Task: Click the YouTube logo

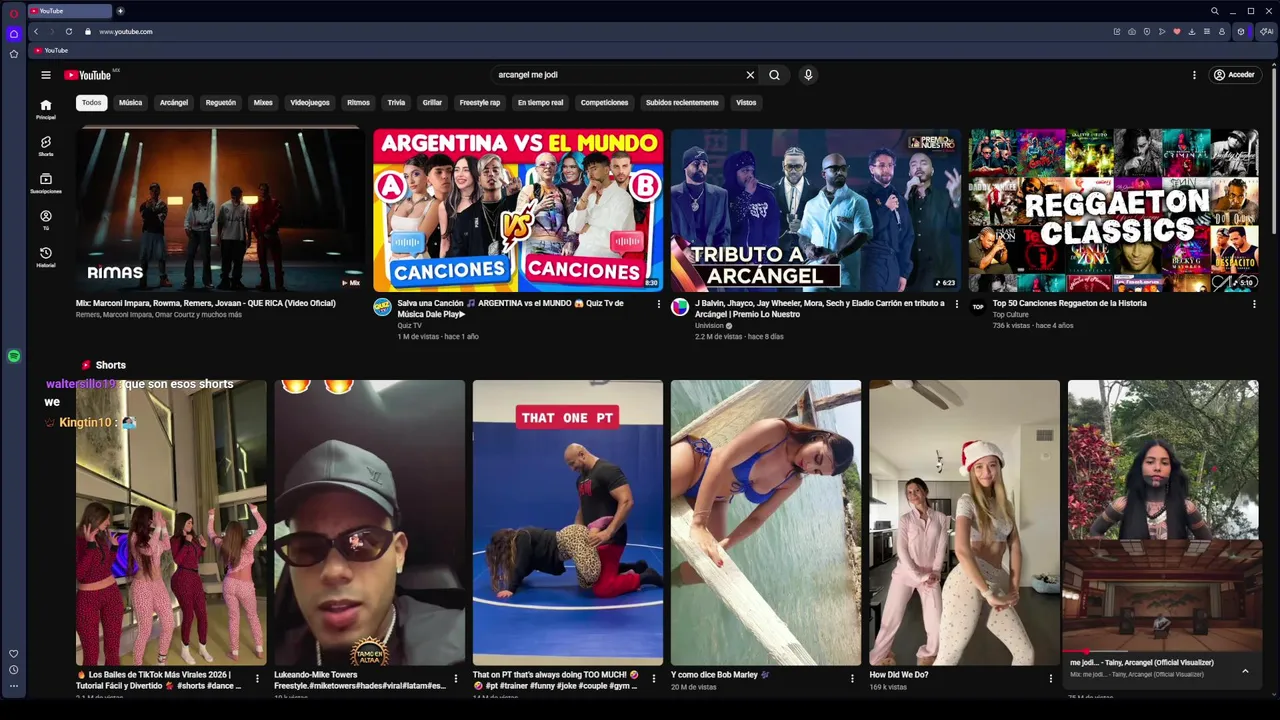Action: tap(88, 75)
